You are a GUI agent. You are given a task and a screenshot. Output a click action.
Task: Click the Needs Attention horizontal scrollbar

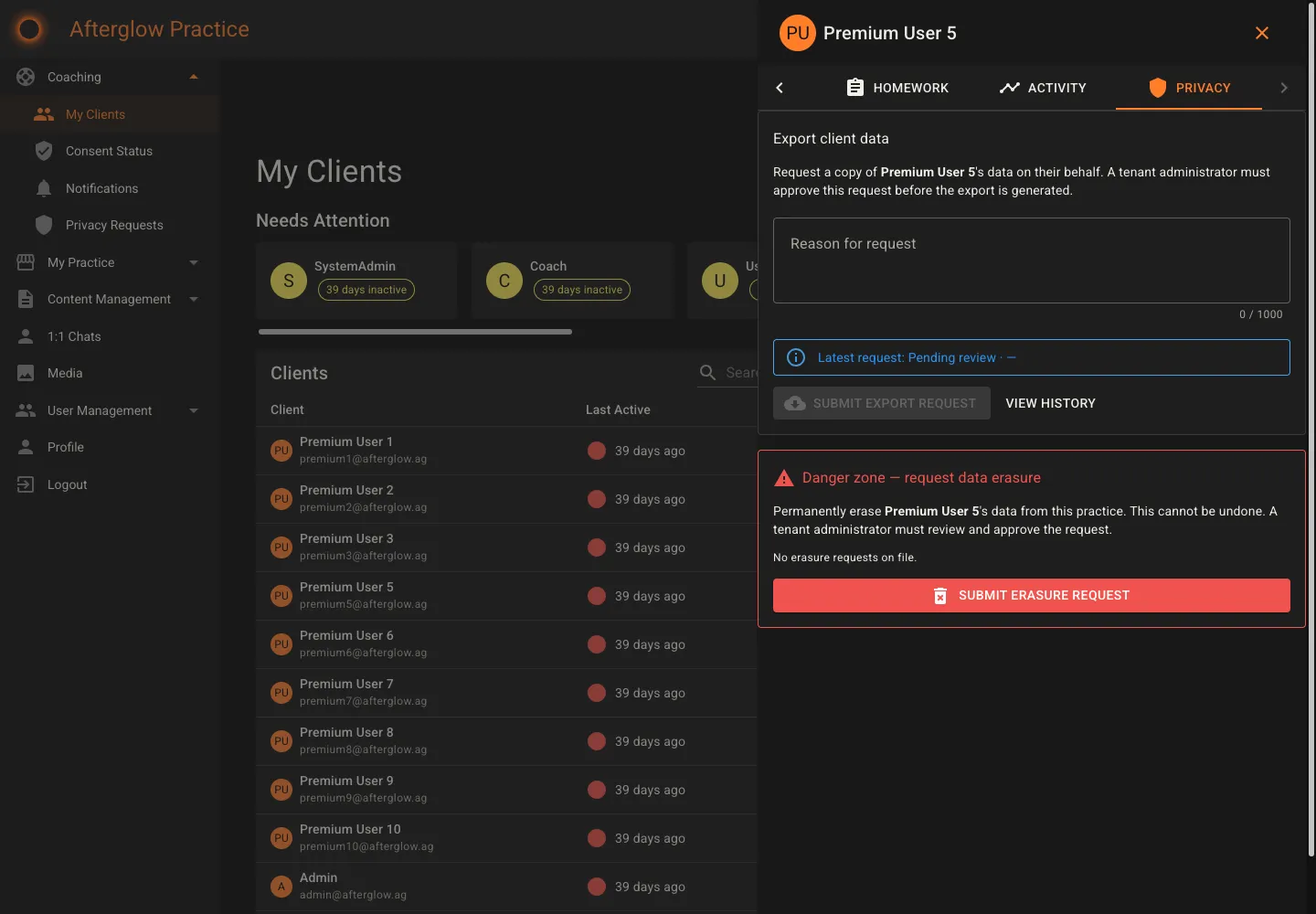coord(415,332)
